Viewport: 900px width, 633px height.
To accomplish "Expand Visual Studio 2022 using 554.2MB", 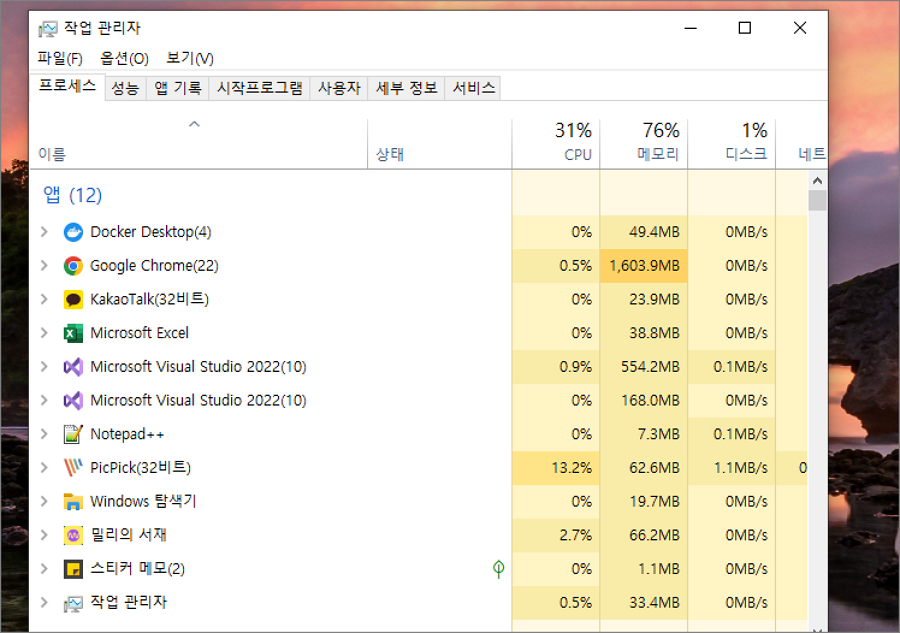I will pyautogui.click(x=44, y=367).
